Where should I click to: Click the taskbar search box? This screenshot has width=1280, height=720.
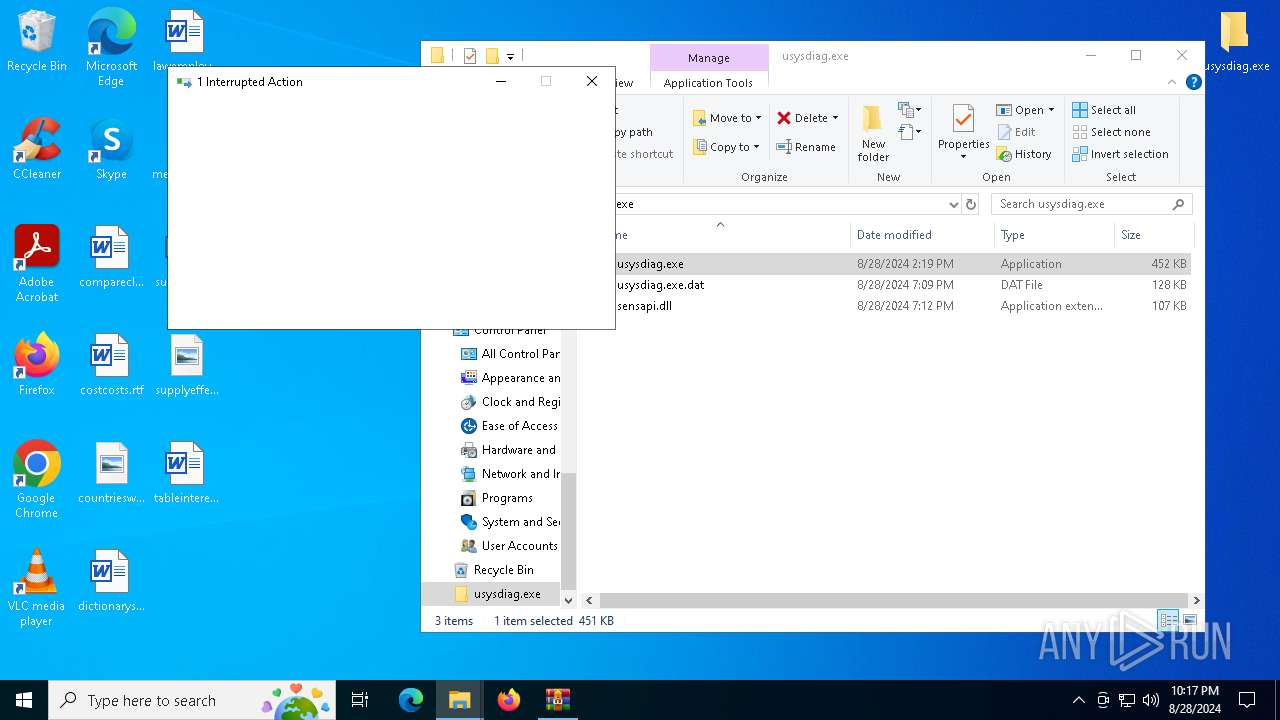point(192,700)
